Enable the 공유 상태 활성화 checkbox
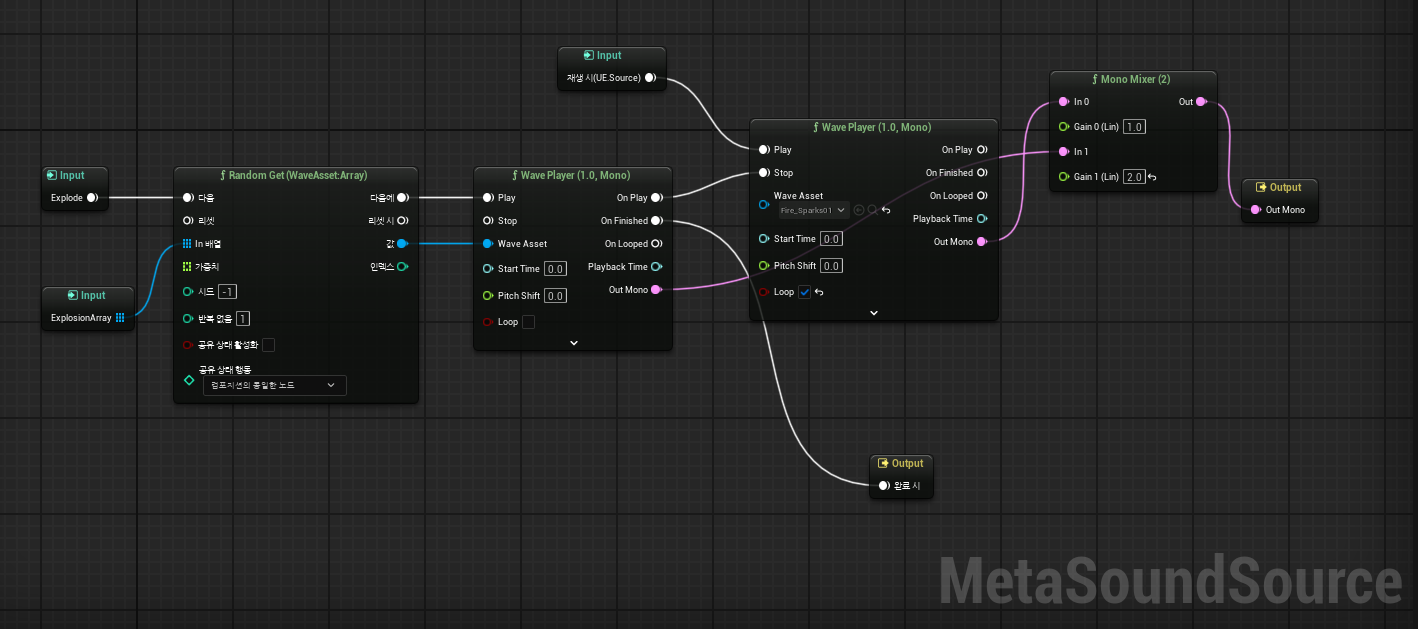 click(268, 345)
